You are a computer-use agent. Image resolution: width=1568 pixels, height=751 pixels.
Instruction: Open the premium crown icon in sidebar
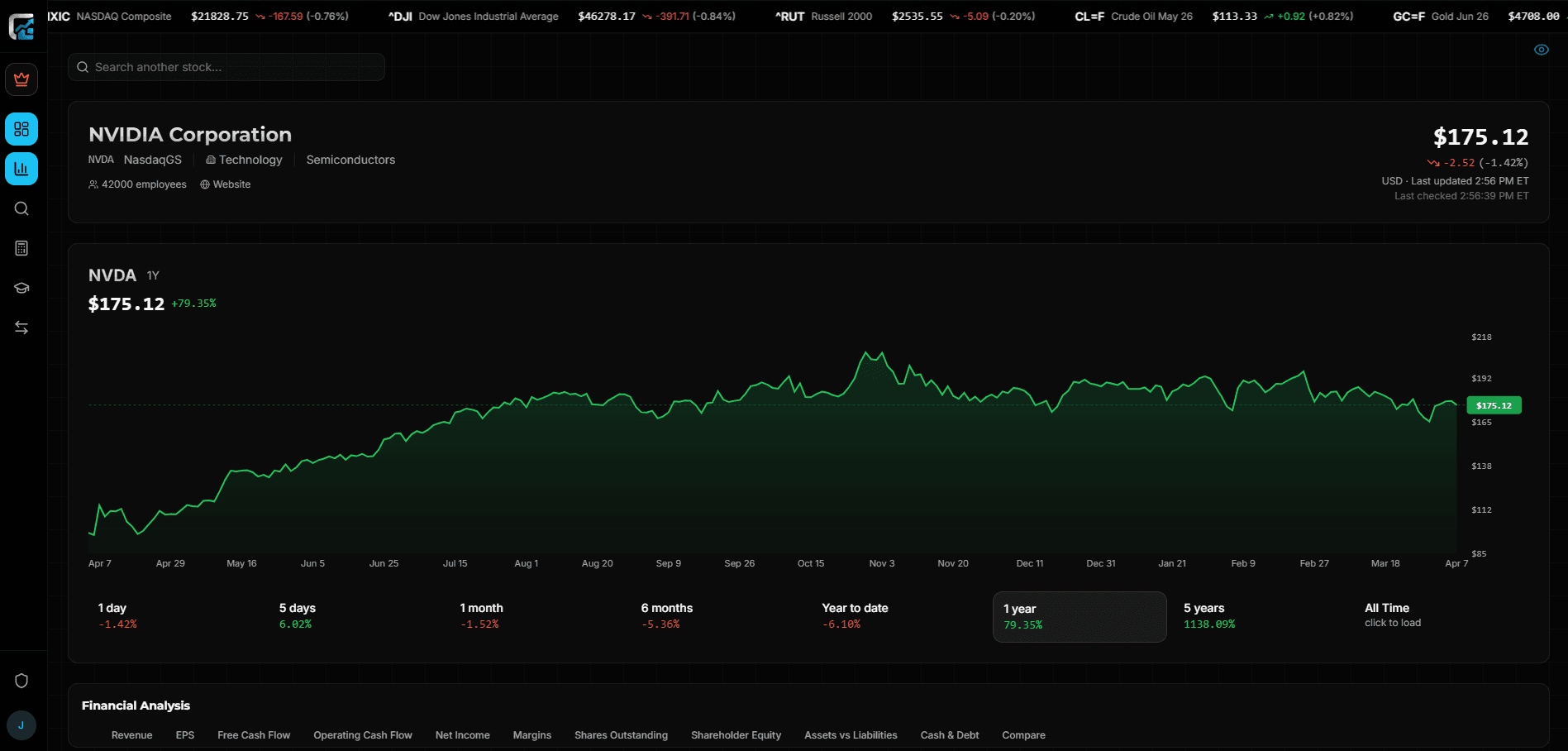pyautogui.click(x=21, y=79)
